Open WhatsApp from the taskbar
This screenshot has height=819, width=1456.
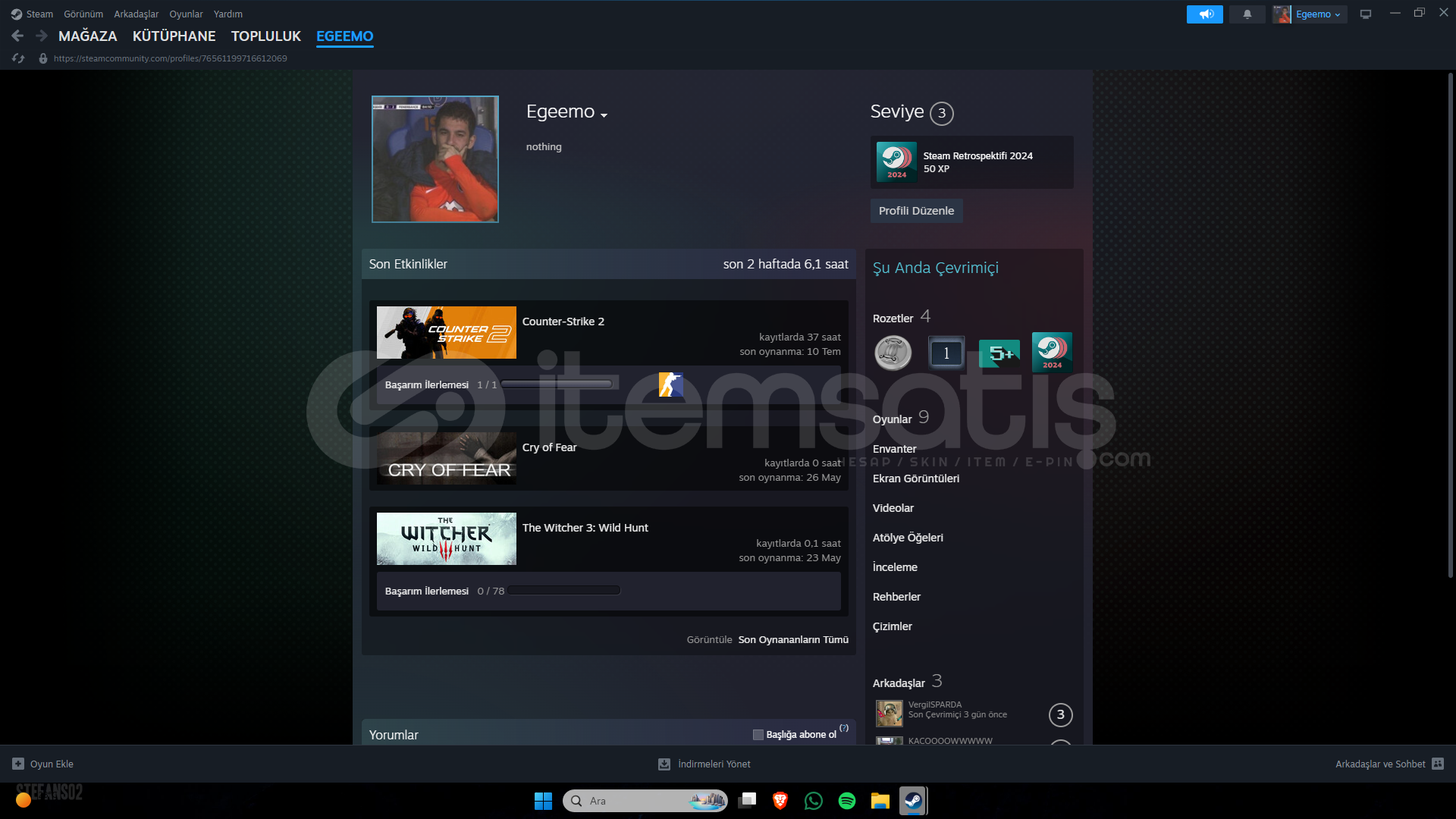814,801
